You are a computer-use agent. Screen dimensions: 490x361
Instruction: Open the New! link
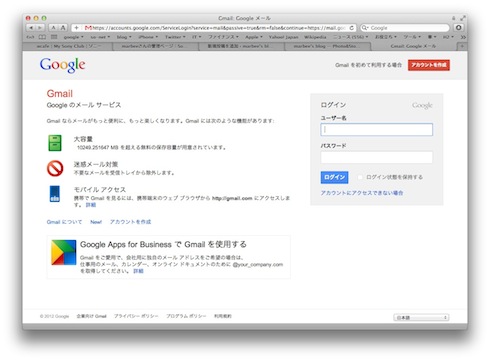[96, 222]
